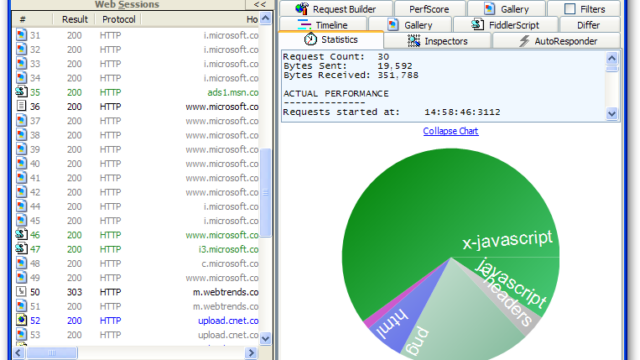The image size is (640, 360).
Task: Select the ads1.msn.co host in row 35
Action: [233, 92]
